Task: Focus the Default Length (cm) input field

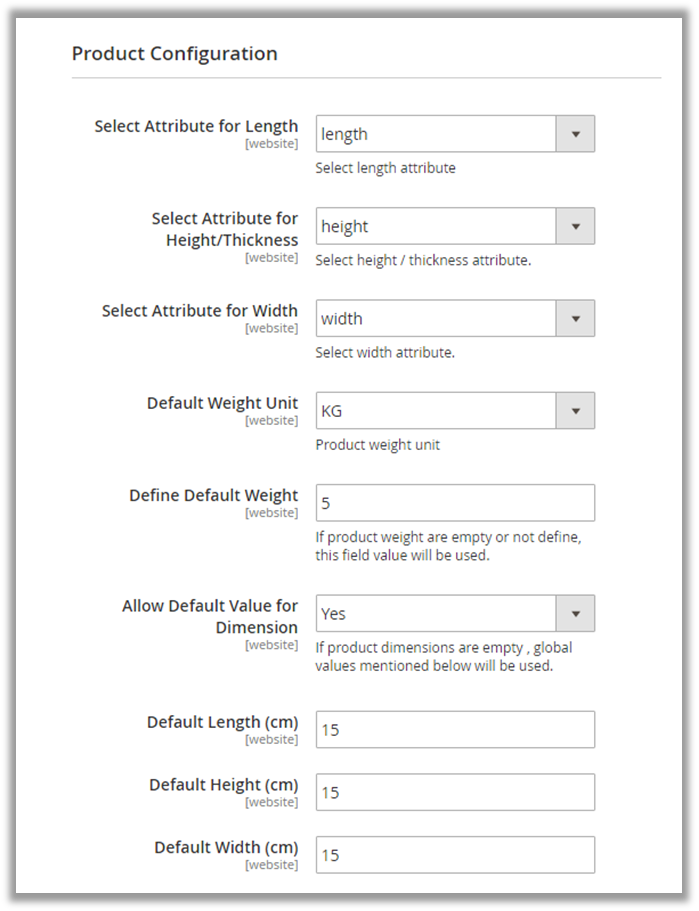Action: pyautogui.click(x=455, y=730)
